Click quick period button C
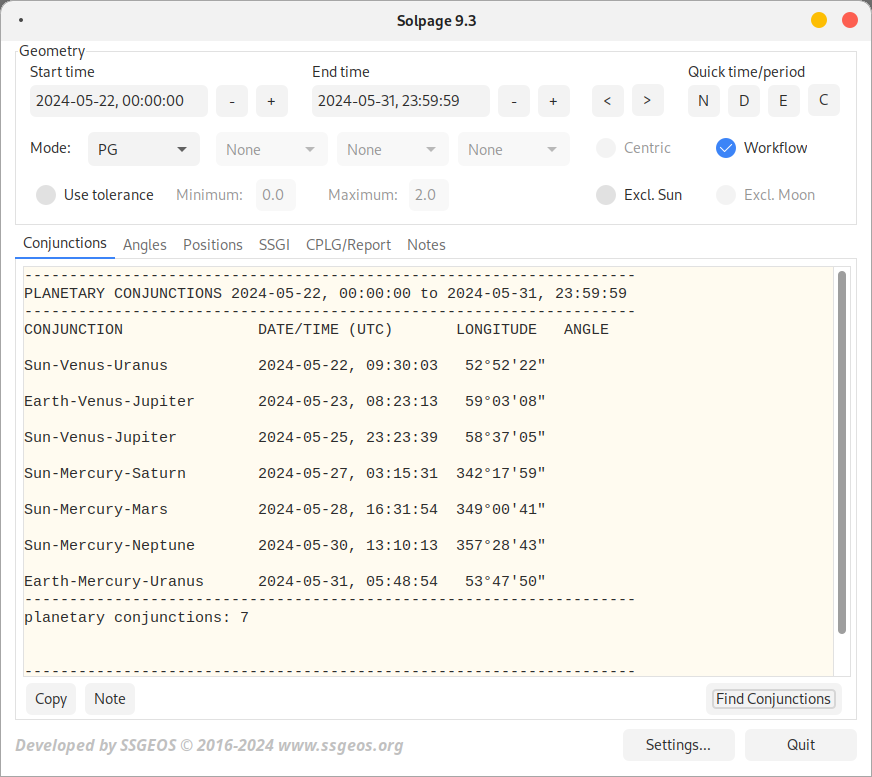 [824, 101]
